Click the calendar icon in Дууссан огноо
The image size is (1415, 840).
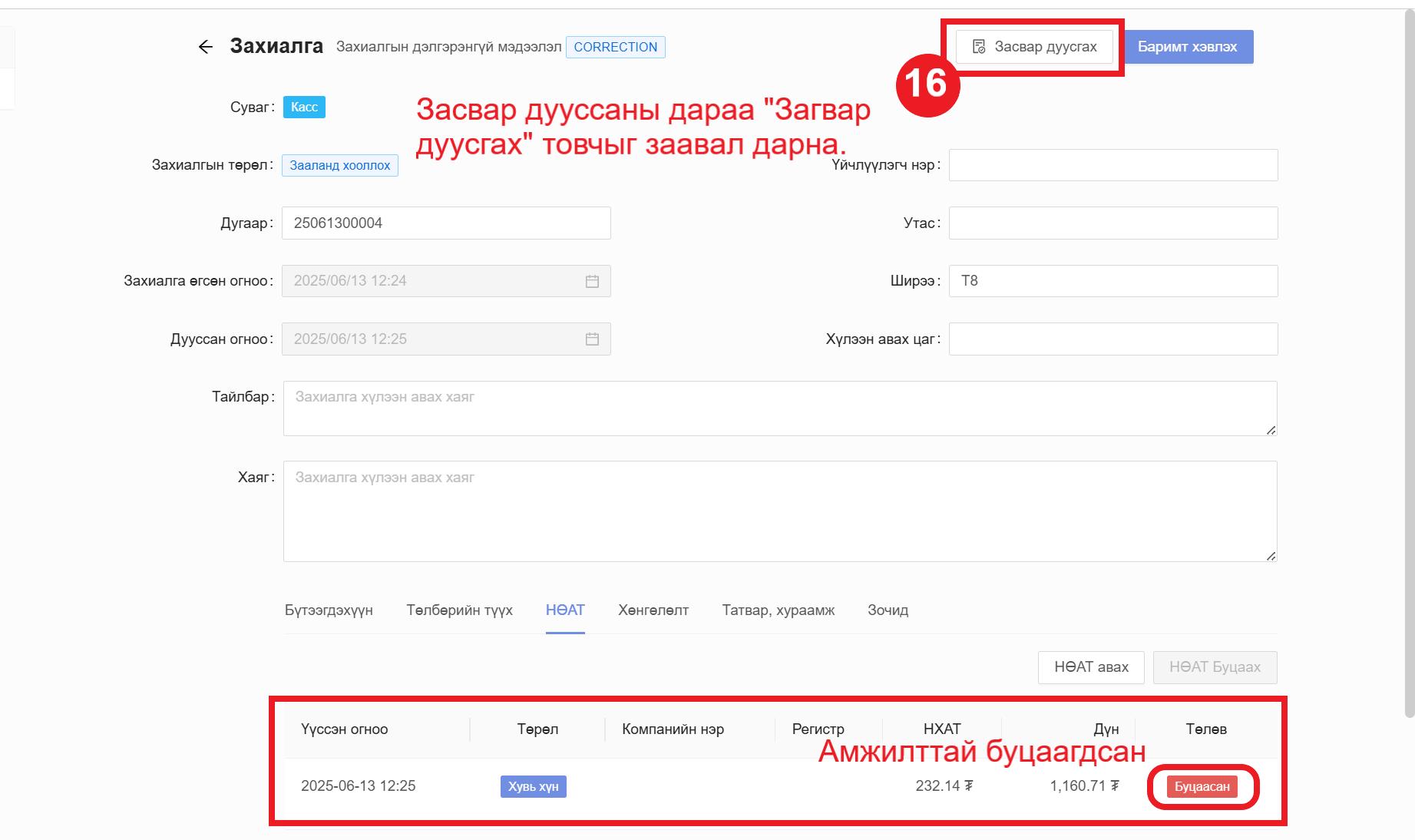pyautogui.click(x=592, y=339)
